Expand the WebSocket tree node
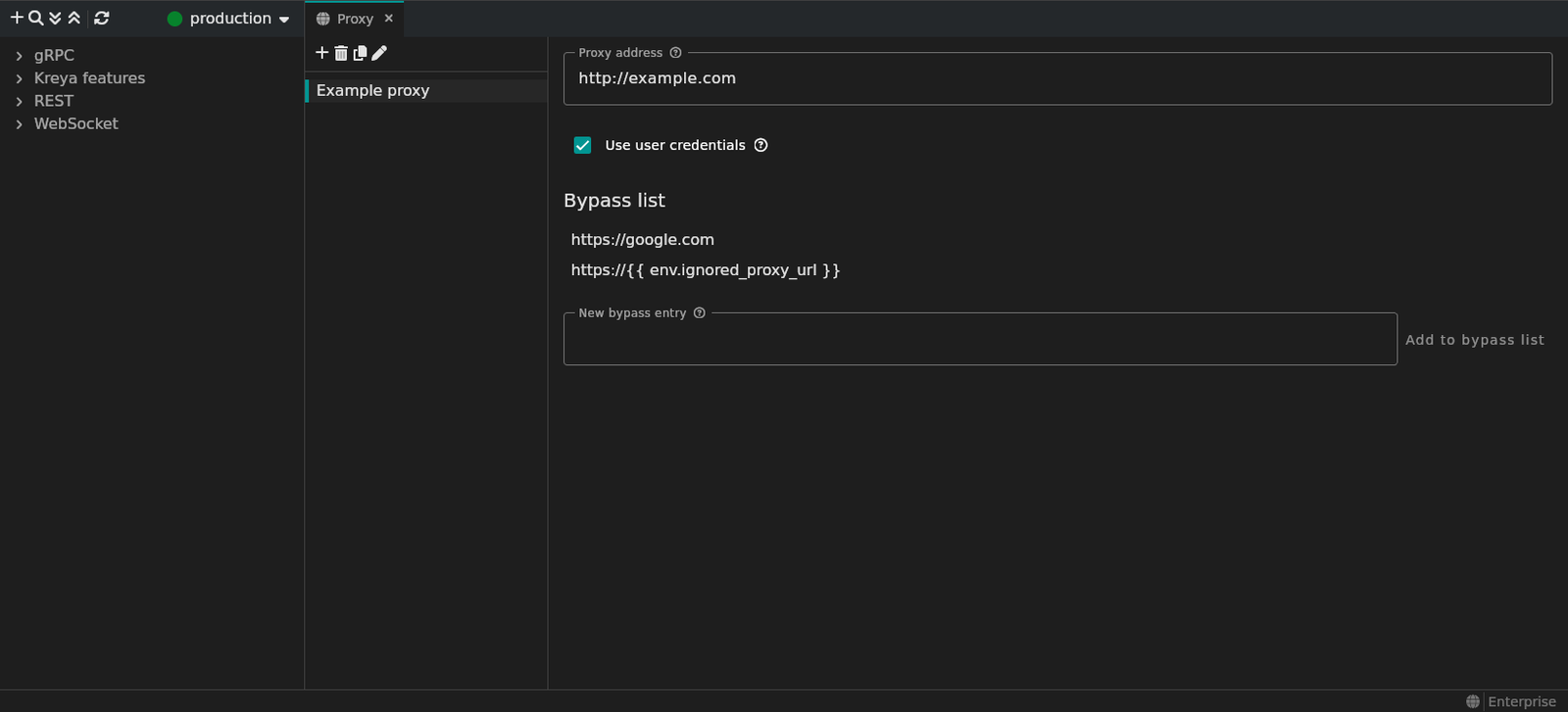This screenshot has height=712, width=1568. pos(19,124)
